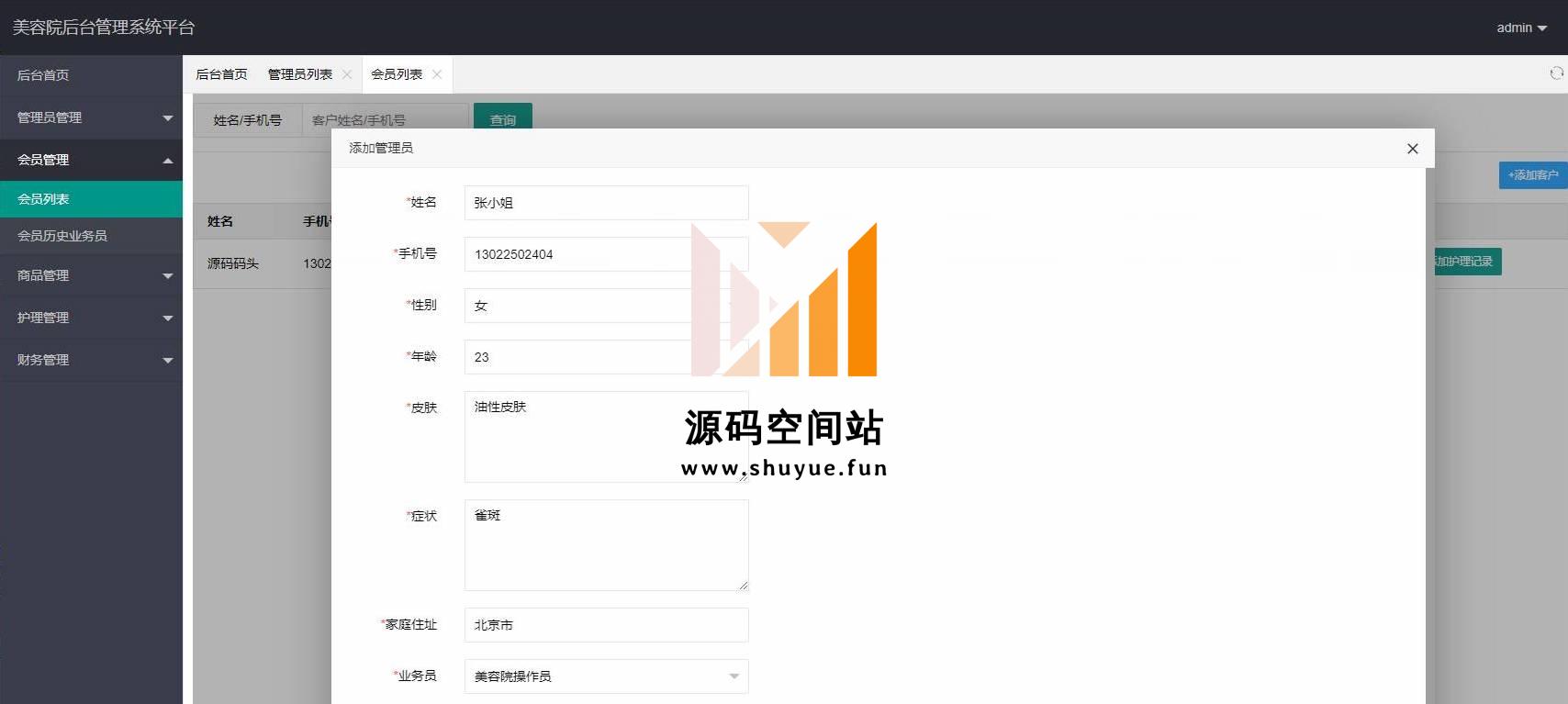Click the 业务员 dropdown arrow
Image resolution: width=1568 pixels, height=704 pixels.
(x=734, y=676)
